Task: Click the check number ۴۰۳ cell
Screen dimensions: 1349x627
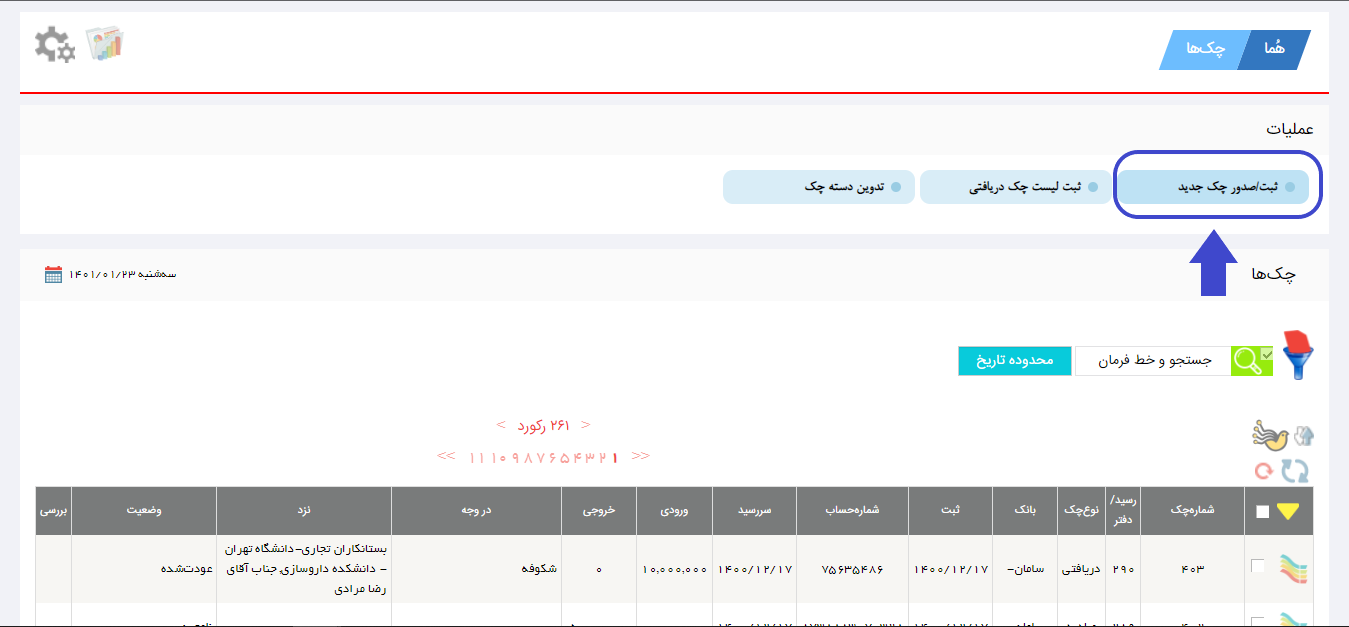Action: [1193, 569]
